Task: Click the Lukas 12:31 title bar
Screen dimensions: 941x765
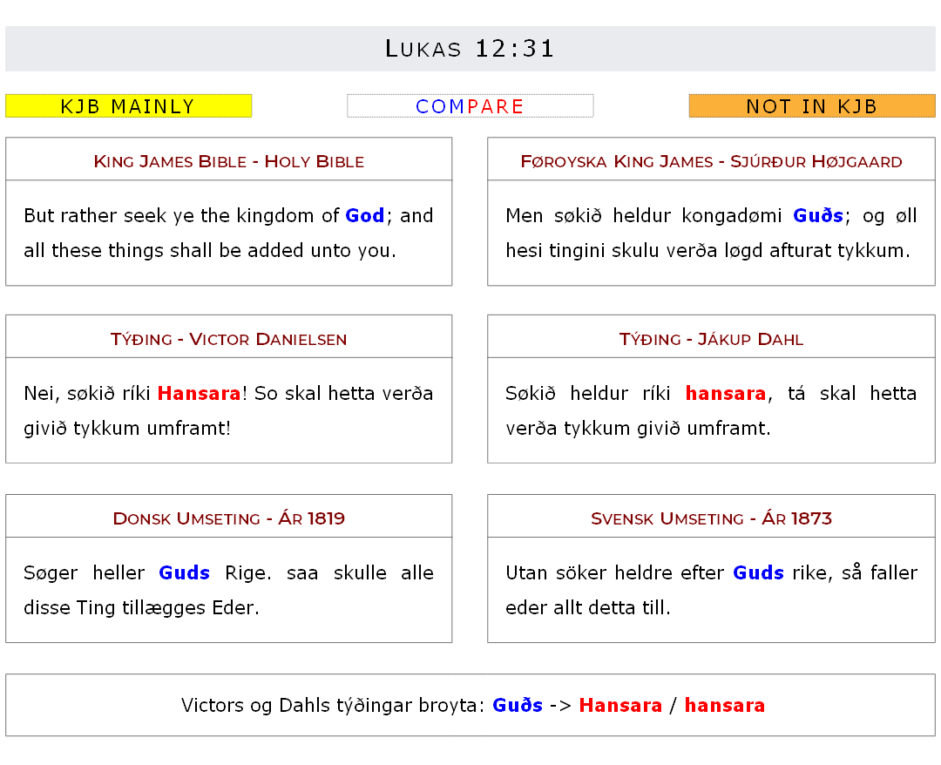Action: [x=470, y=49]
